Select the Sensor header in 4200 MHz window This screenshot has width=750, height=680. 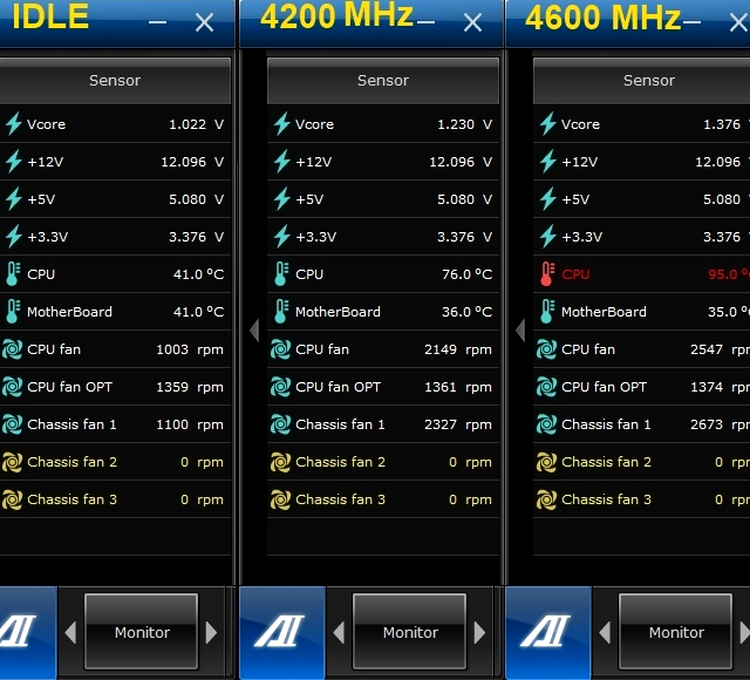383,80
